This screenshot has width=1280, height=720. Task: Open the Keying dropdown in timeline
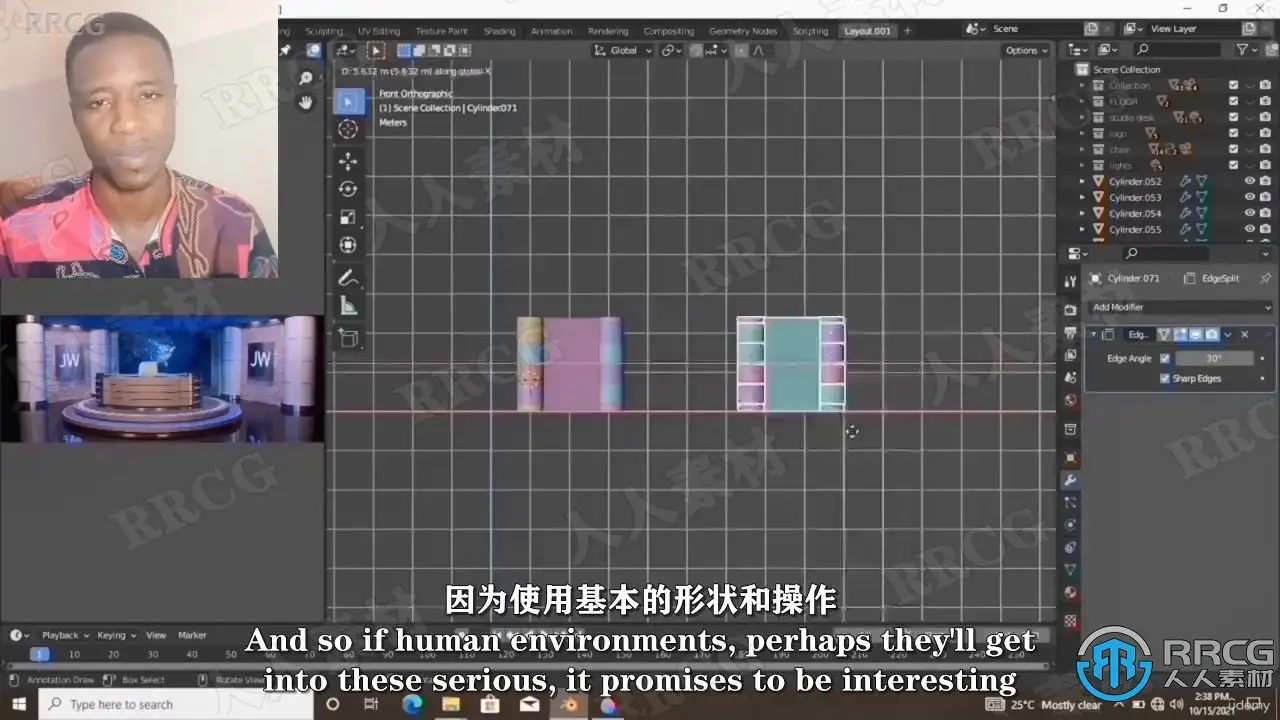coord(116,635)
